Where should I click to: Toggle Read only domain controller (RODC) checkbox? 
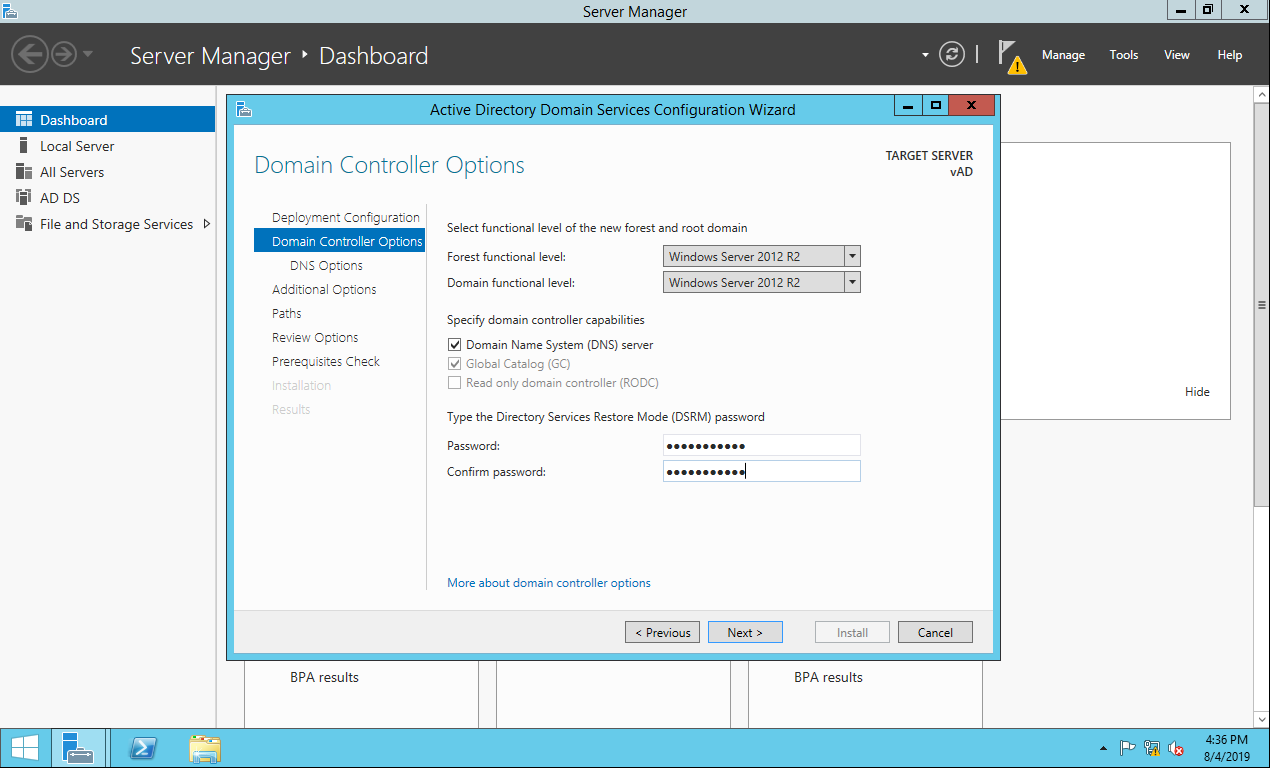[x=454, y=383]
